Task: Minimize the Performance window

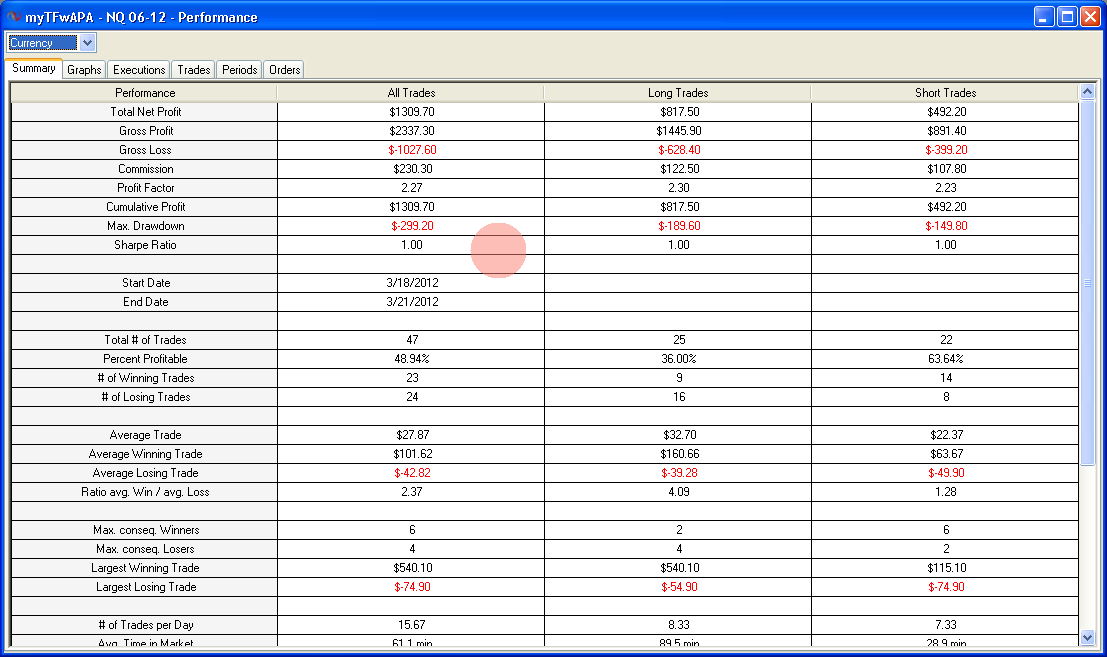Action: pos(1044,16)
